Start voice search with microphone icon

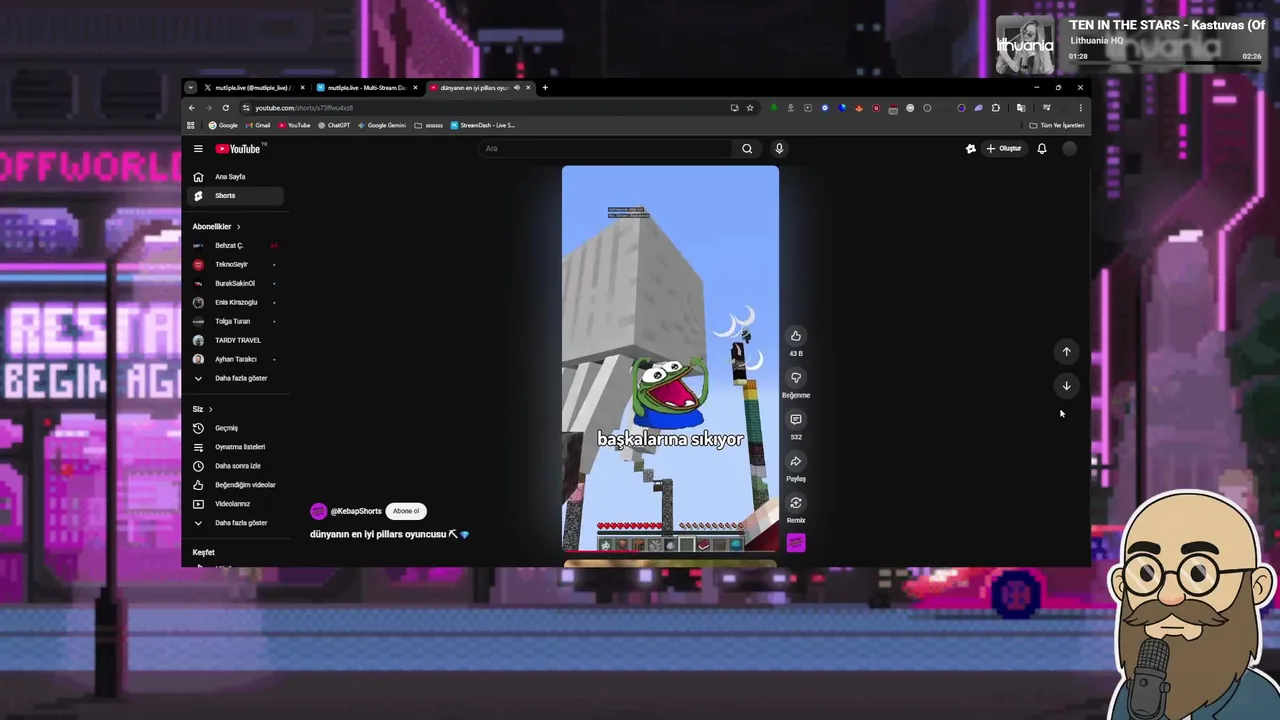(x=779, y=149)
